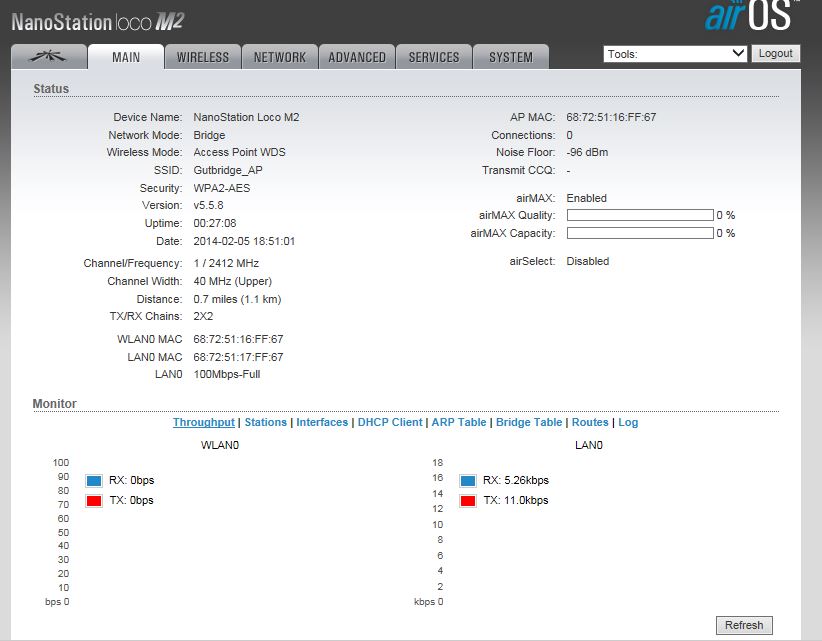Image resolution: width=822 pixels, height=641 pixels.
Task: Click the LAN0 TX red swatch
Action: click(x=468, y=501)
